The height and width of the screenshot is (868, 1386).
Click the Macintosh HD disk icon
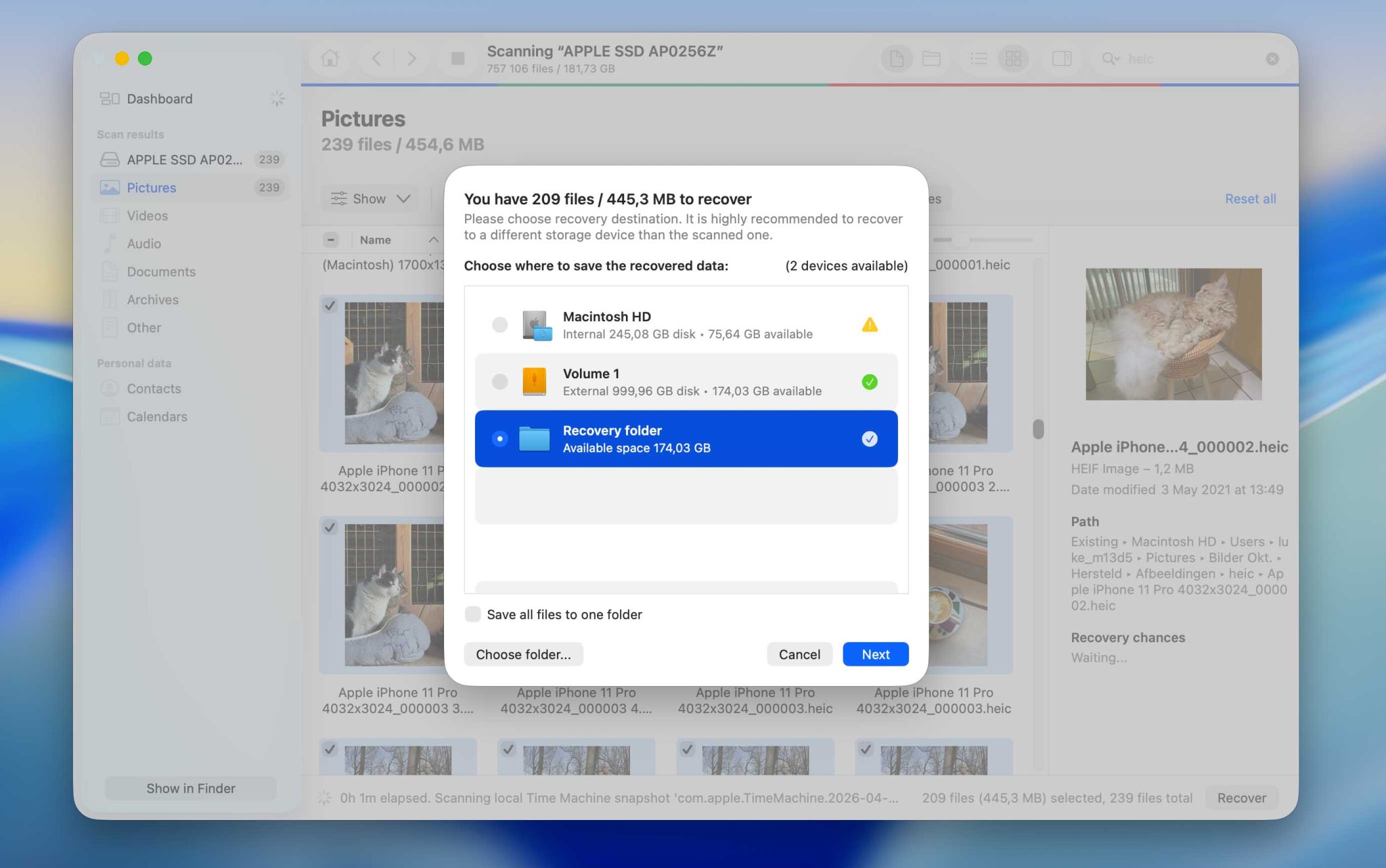point(537,325)
